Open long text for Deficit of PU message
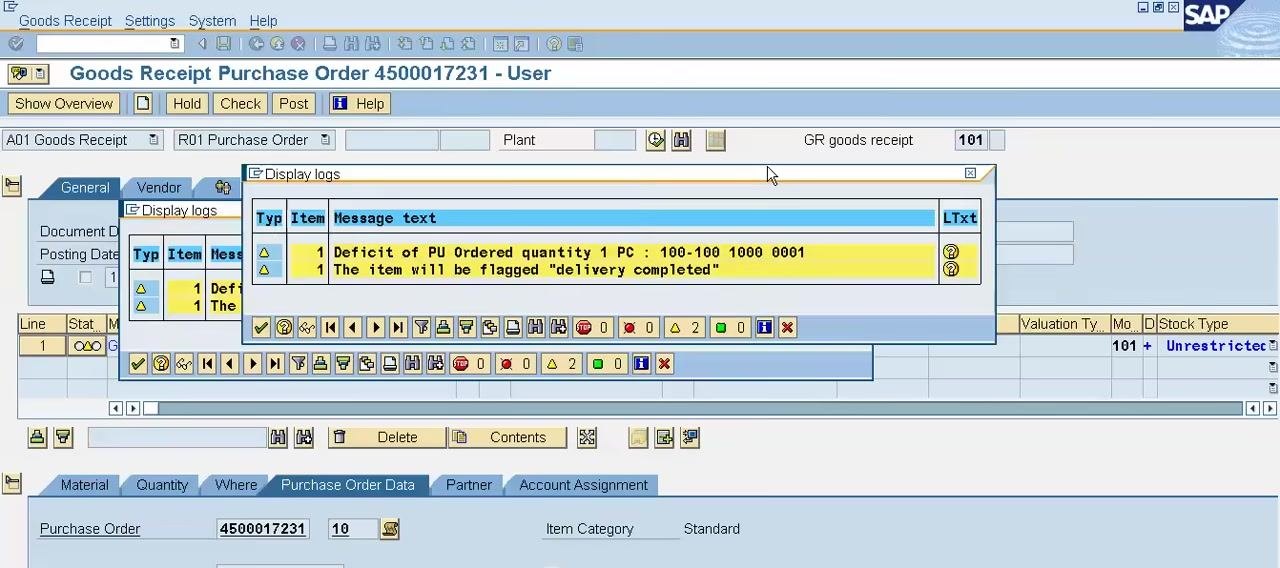1280x568 pixels. (x=951, y=252)
